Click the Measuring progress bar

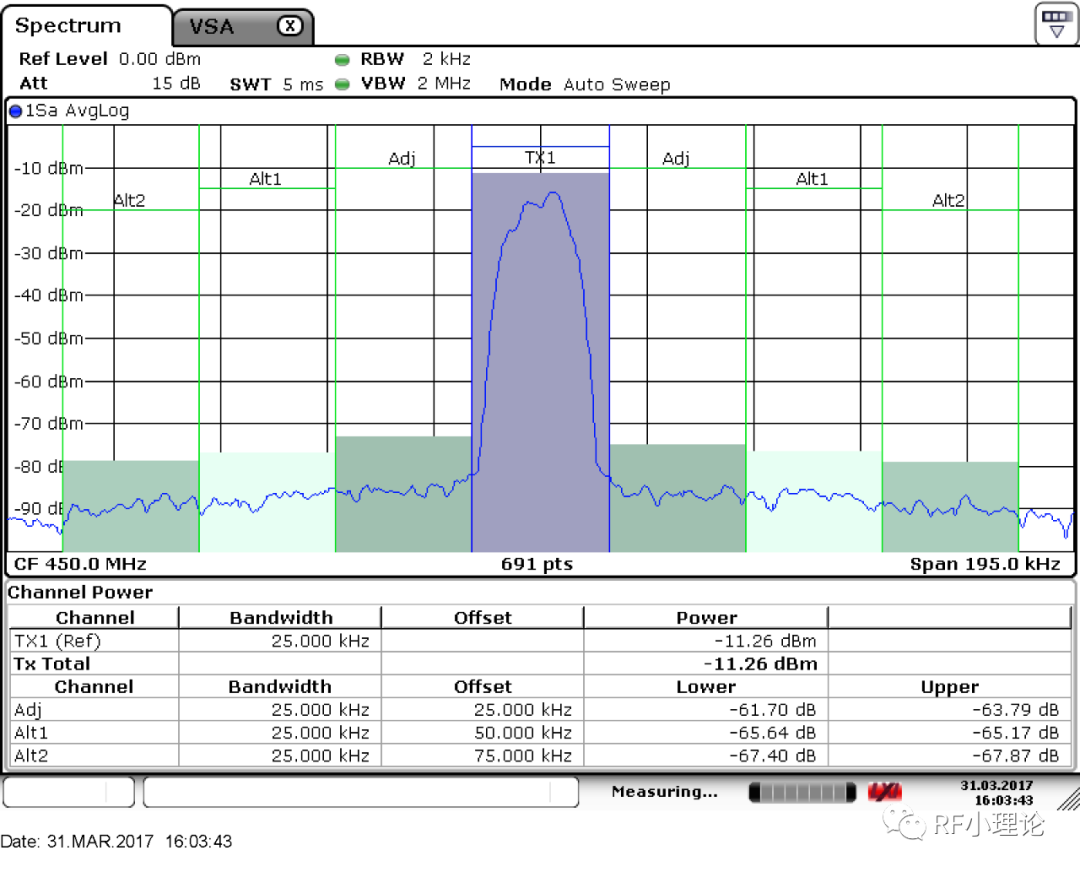coord(800,791)
